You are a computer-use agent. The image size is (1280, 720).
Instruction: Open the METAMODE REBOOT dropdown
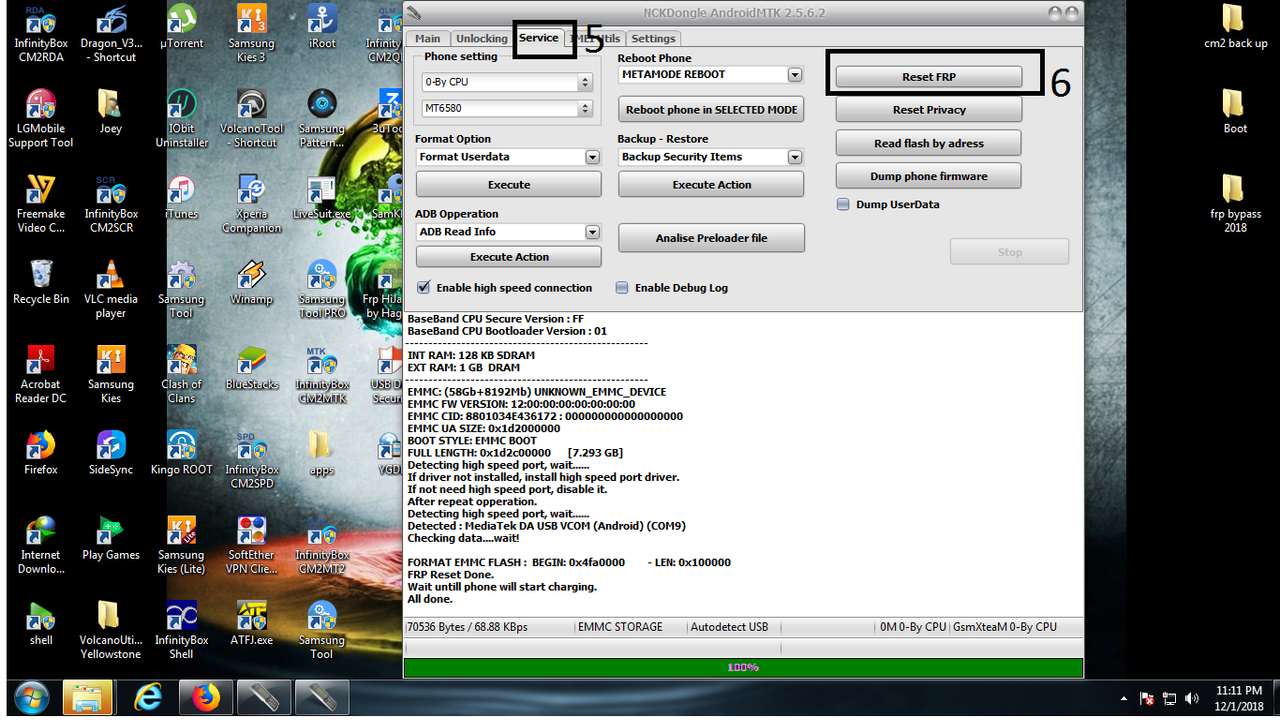click(794, 75)
